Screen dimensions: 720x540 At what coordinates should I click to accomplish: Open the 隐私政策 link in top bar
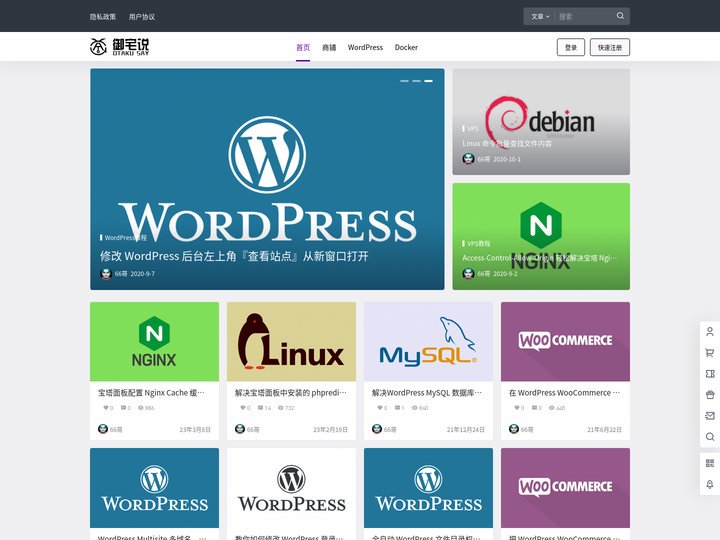pyautogui.click(x=103, y=17)
